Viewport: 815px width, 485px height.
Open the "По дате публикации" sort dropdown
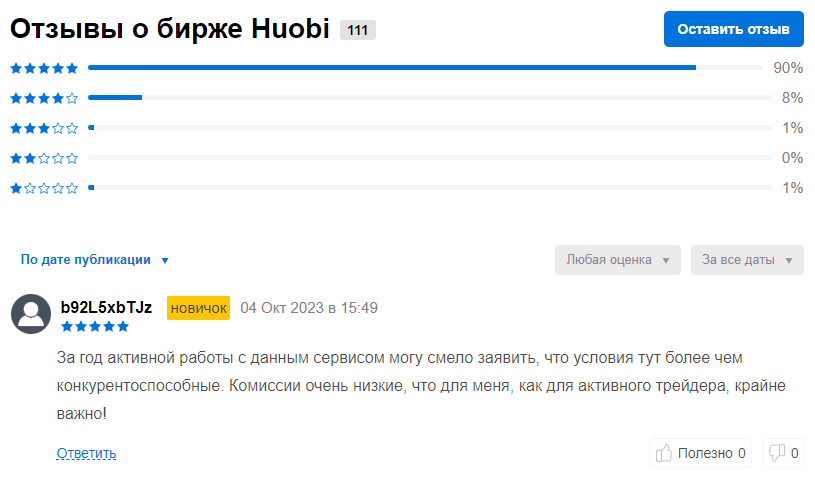95,260
